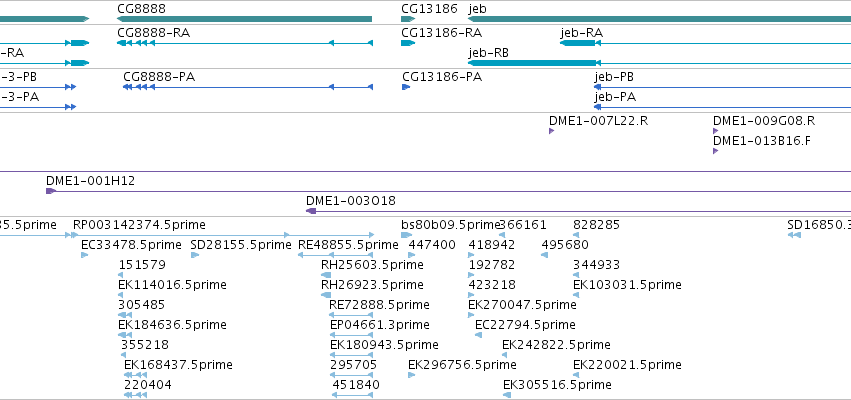Select EST EC33478.5prime label
The width and height of the screenshot is (851, 400).
[131, 245]
